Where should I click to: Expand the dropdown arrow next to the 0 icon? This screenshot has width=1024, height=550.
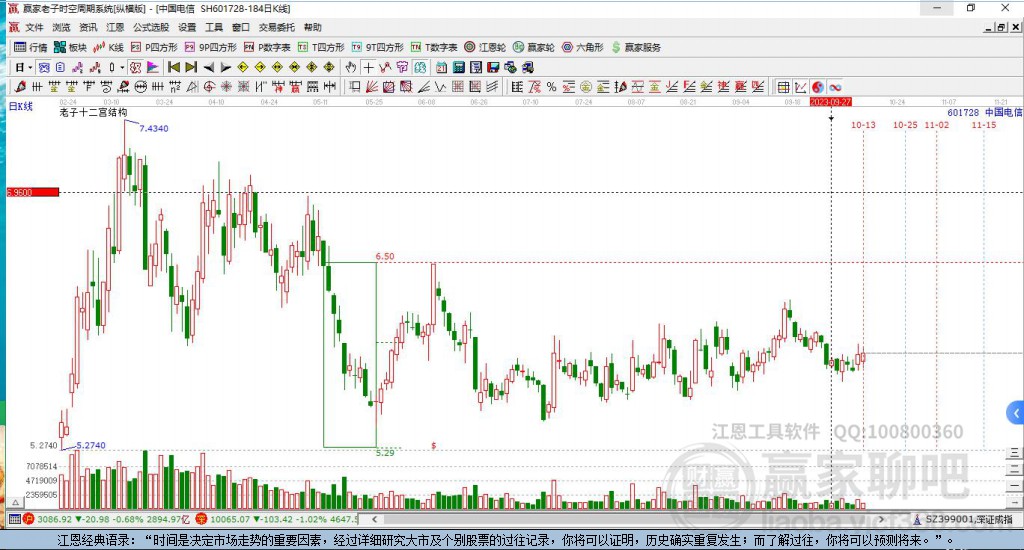pos(122,67)
